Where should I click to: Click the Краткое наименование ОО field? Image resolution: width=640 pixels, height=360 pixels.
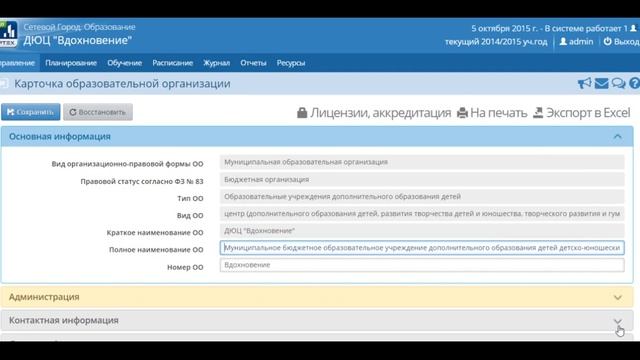tap(422, 231)
